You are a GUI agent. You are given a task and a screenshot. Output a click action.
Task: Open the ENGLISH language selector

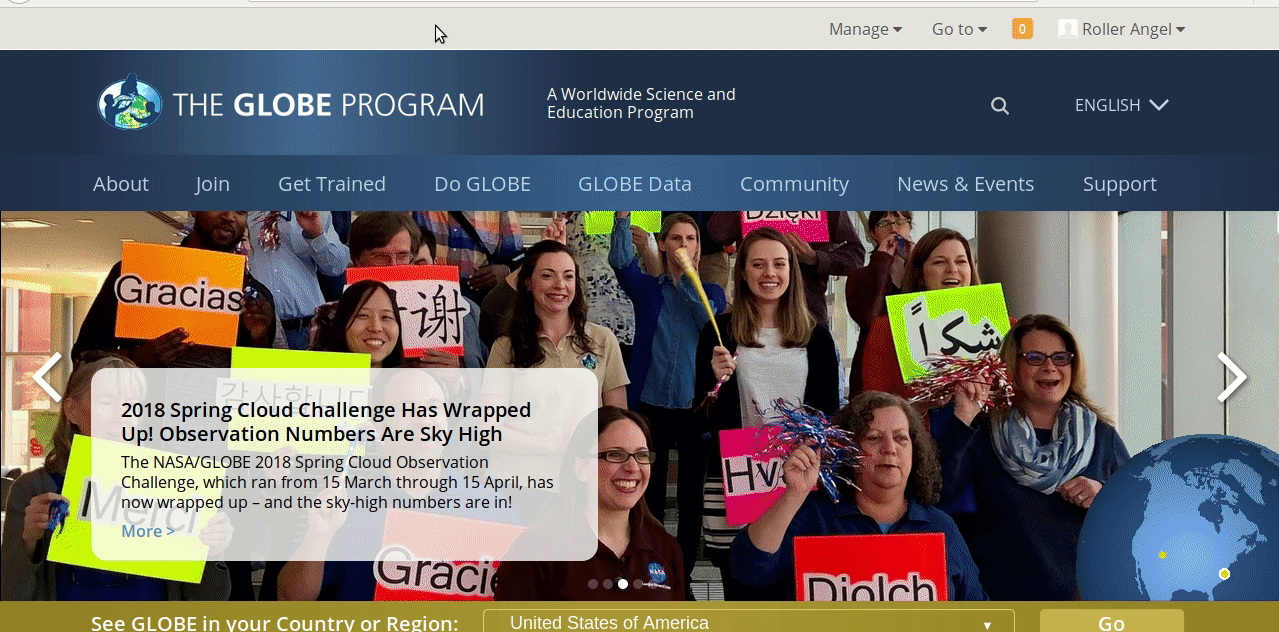1121,105
